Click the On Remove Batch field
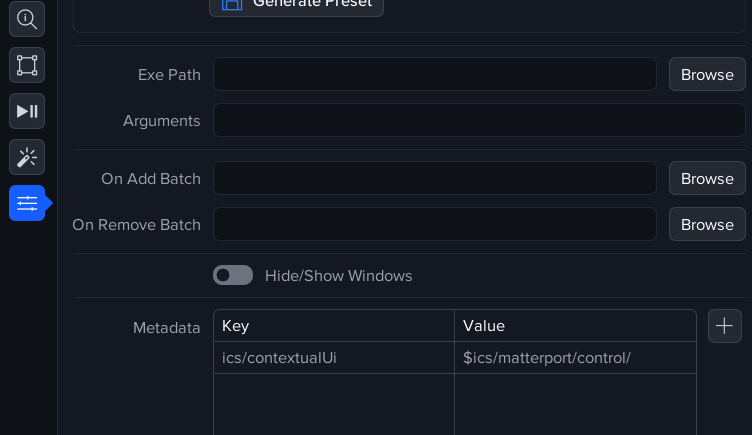The image size is (752, 435). 434,225
